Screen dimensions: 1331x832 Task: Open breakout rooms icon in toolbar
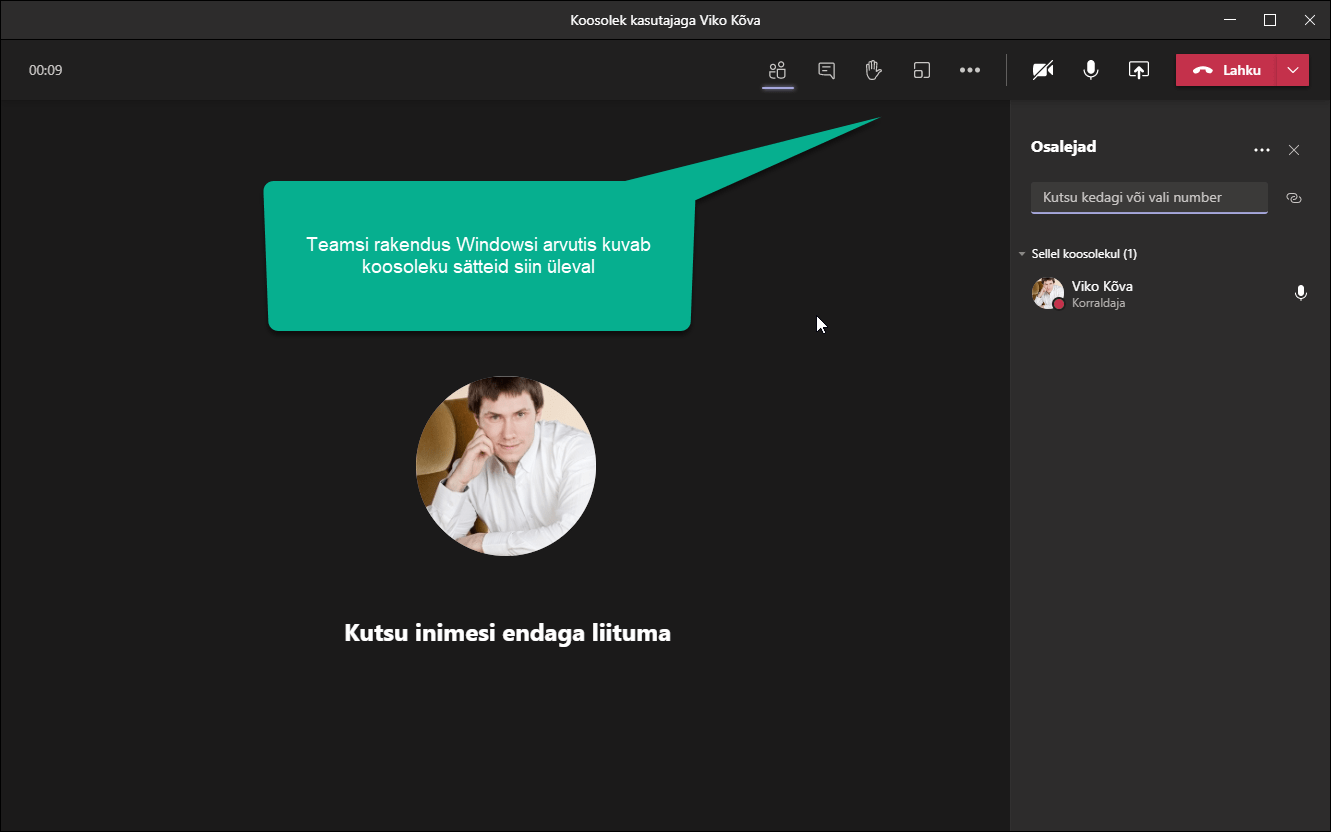(x=921, y=70)
